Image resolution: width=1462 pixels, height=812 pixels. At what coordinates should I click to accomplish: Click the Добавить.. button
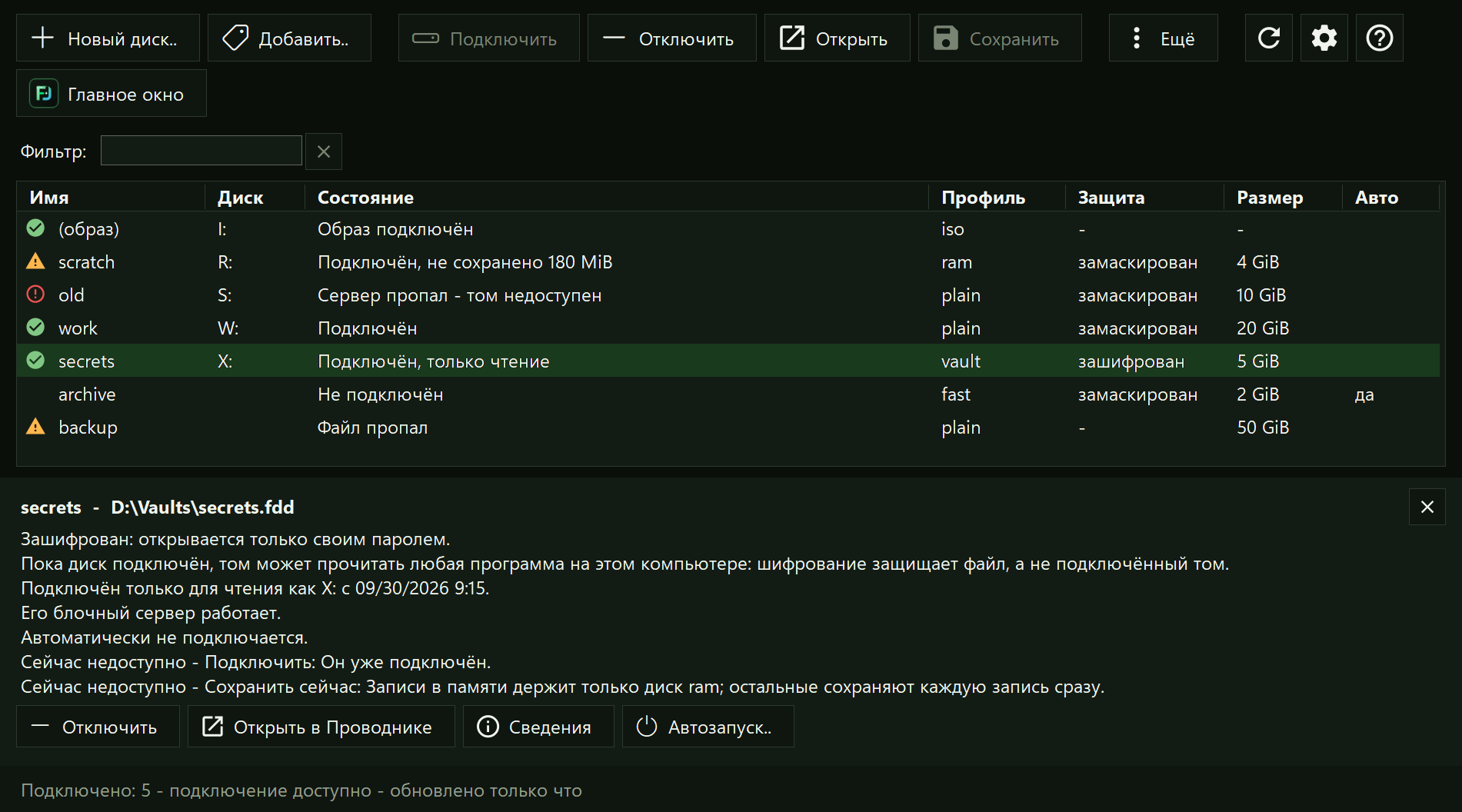coord(289,38)
